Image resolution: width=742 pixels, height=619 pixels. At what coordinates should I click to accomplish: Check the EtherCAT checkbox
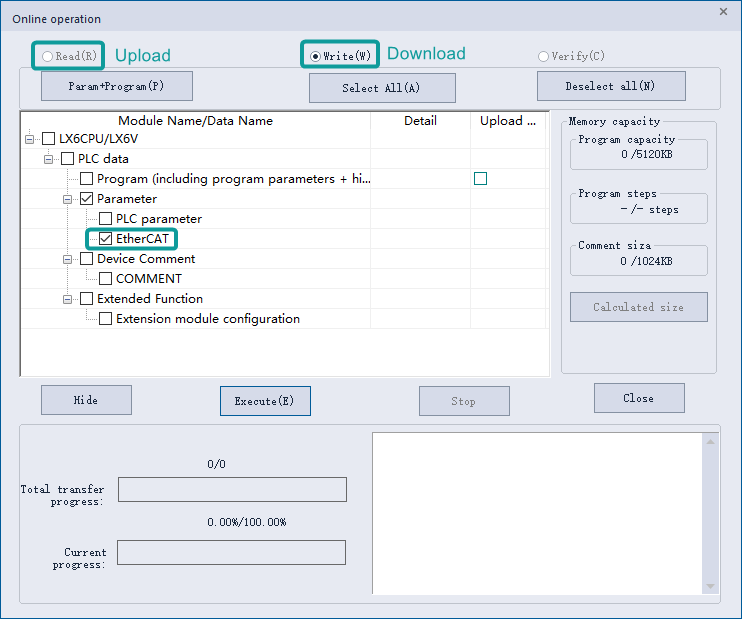point(105,239)
